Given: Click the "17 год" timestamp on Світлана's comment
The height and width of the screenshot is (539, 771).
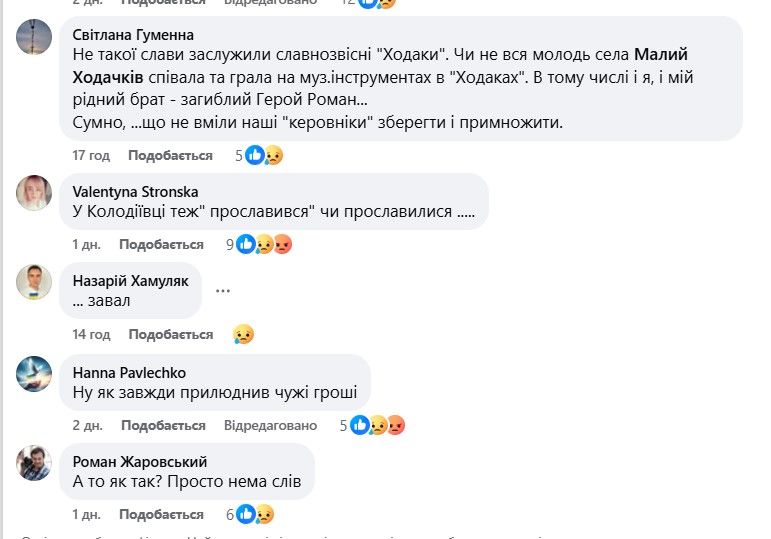Looking at the screenshot, I should pyautogui.click(x=91, y=155).
